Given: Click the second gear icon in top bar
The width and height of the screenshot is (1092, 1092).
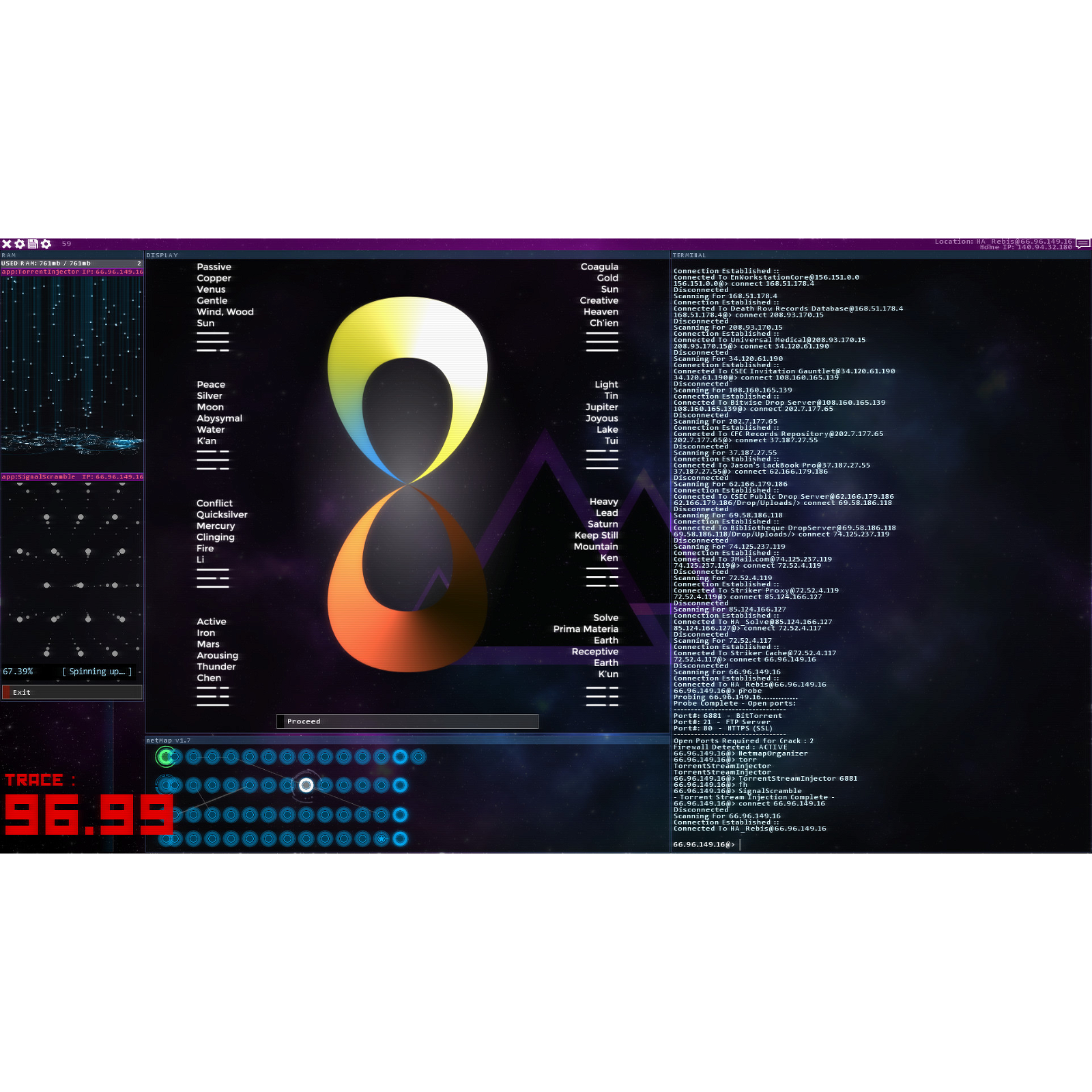Looking at the screenshot, I should (46, 244).
